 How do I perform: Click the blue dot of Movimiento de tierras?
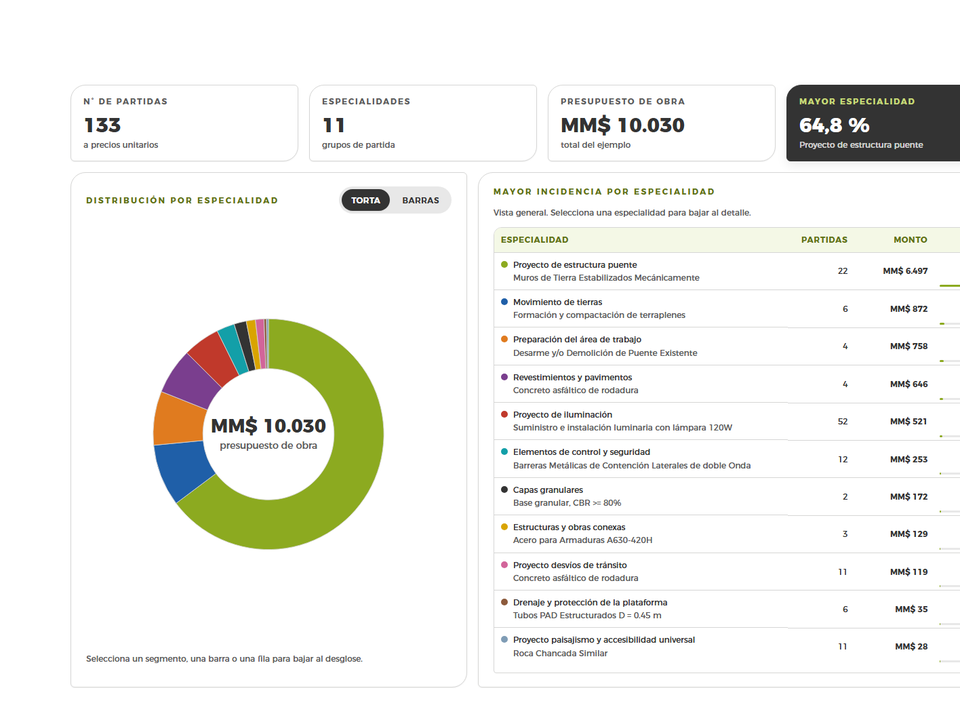pos(504,302)
